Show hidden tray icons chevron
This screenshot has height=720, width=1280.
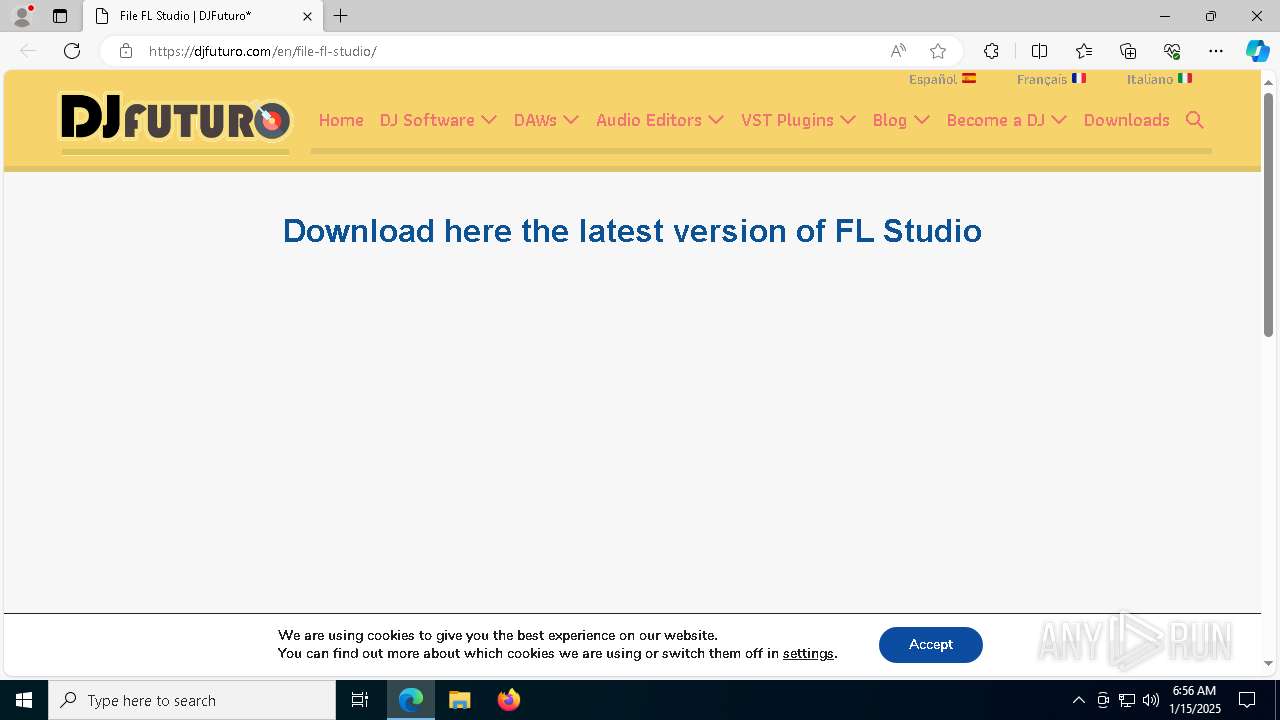tap(1078, 700)
